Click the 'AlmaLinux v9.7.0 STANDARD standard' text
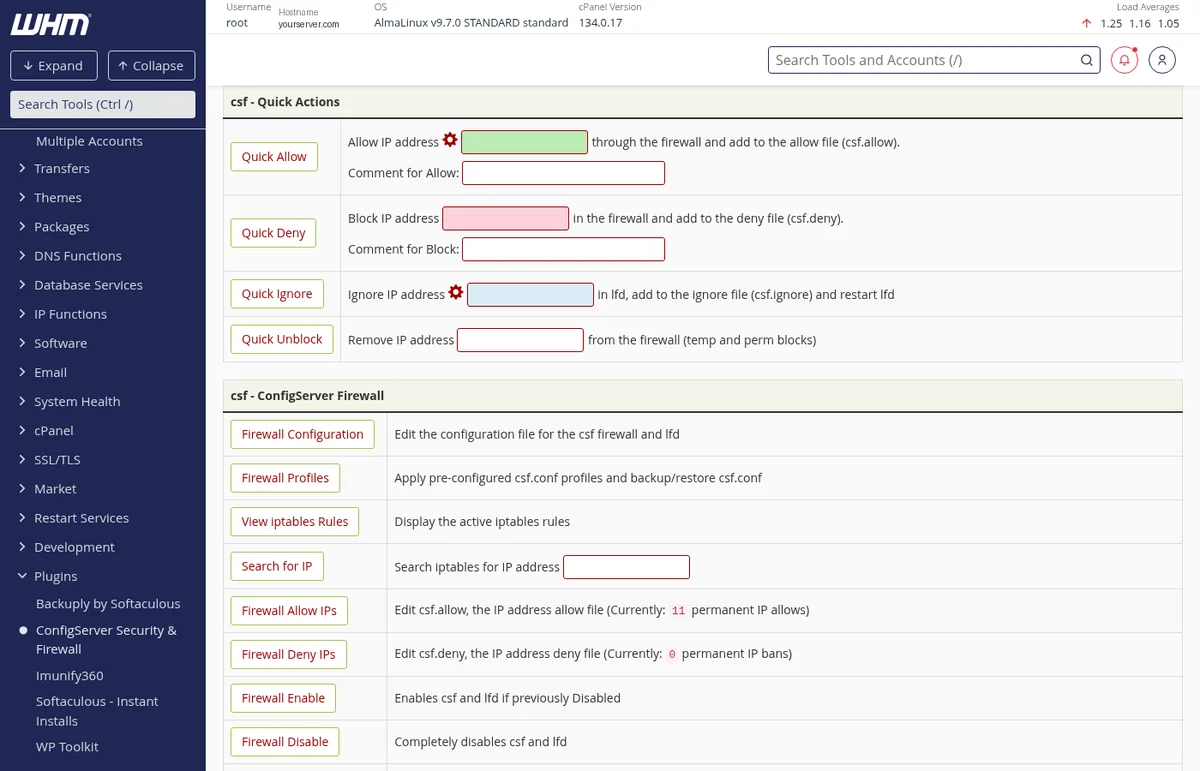Screen dimensions: 1200x771 (471, 22)
